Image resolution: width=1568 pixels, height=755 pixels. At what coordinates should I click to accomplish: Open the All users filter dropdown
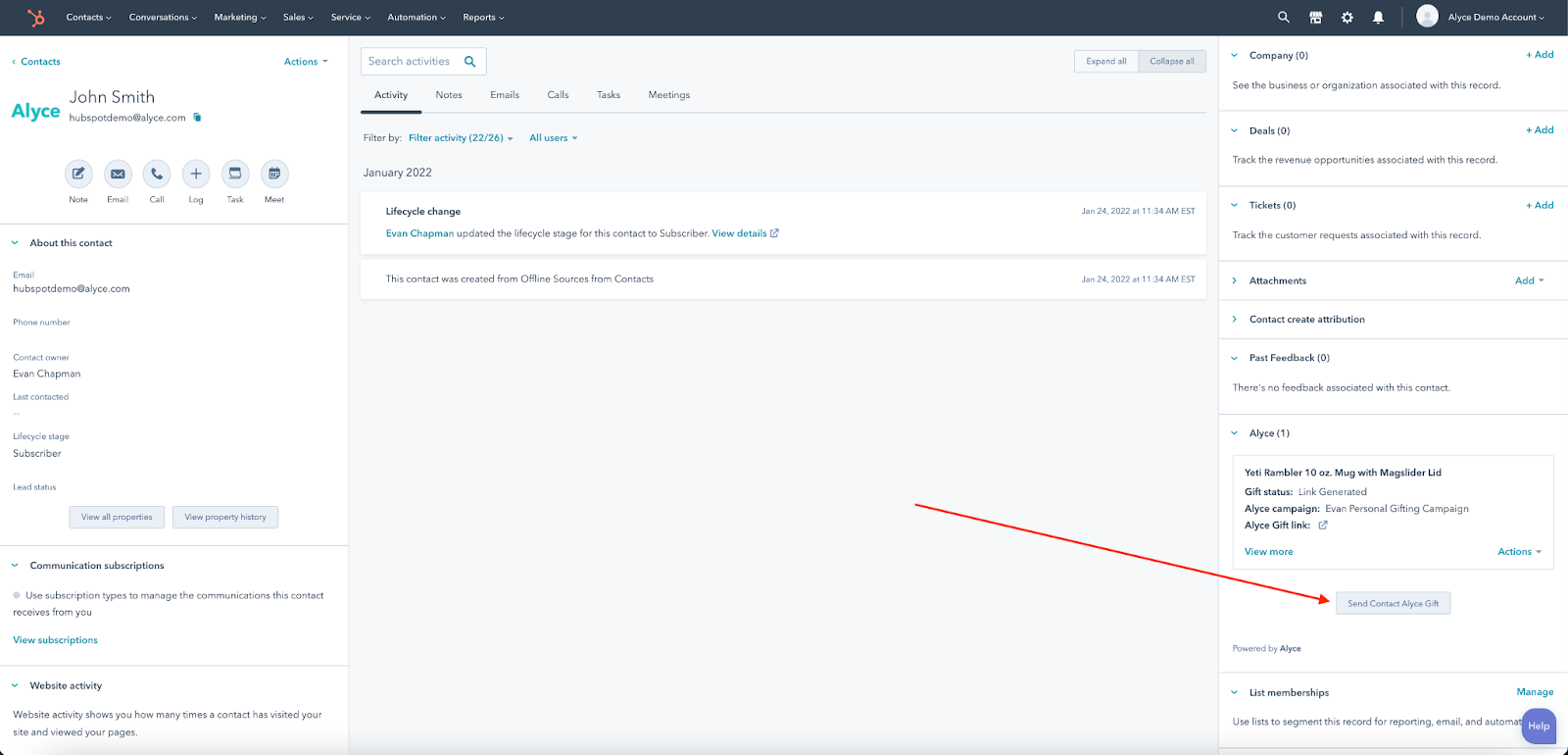pos(554,138)
